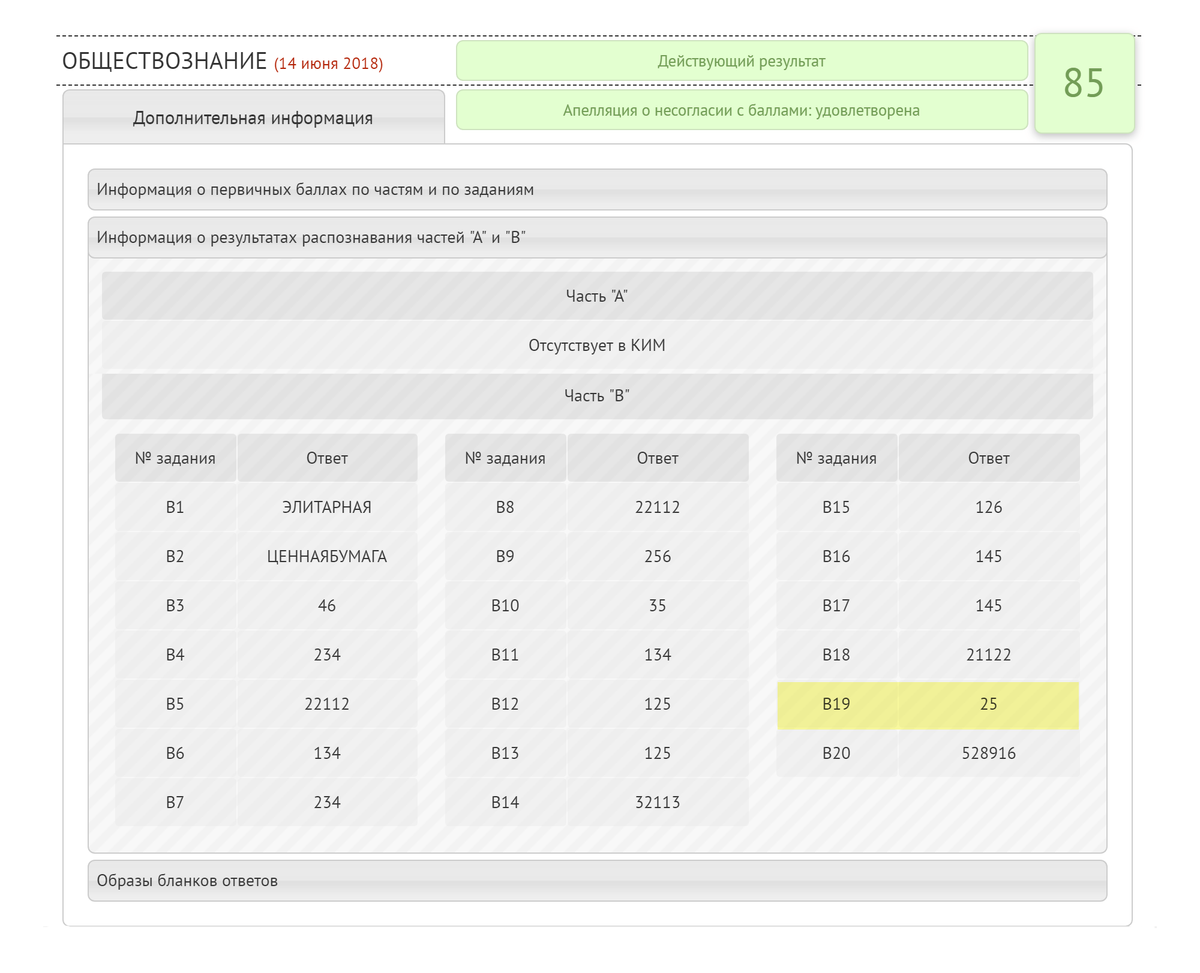
Task: Expand Информация о первичных баллах section
Action: [x=597, y=189]
